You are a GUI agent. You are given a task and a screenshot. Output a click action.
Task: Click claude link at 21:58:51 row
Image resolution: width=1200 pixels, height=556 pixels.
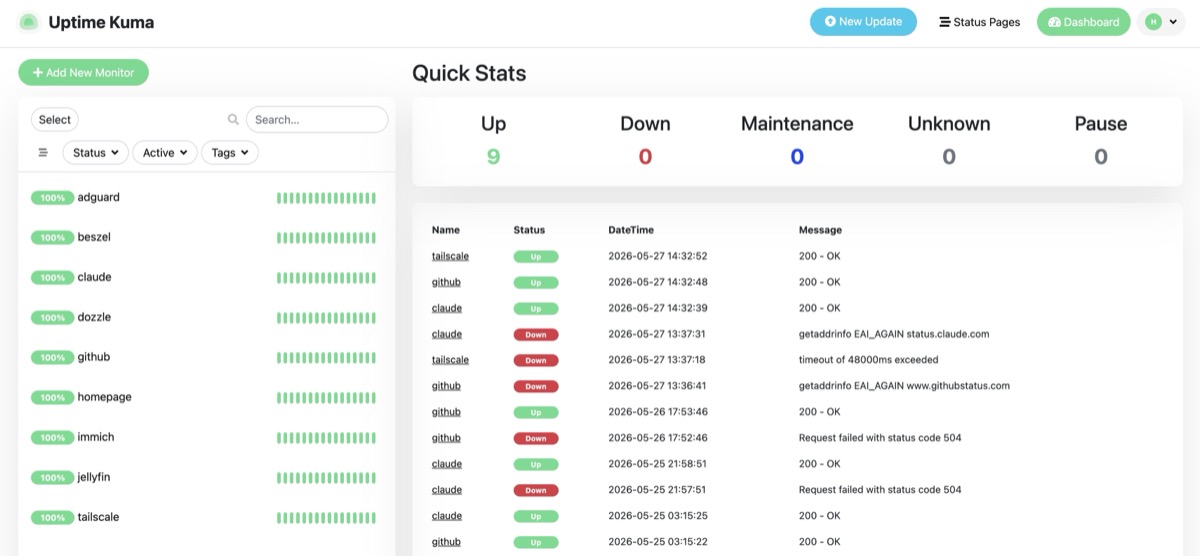447,464
